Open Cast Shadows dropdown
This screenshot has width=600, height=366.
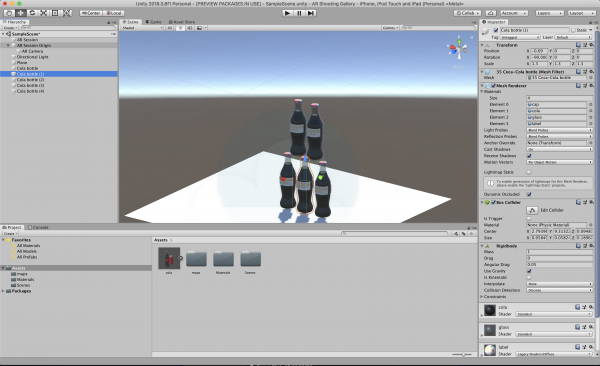pyautogui.click(x=559, y=149)
